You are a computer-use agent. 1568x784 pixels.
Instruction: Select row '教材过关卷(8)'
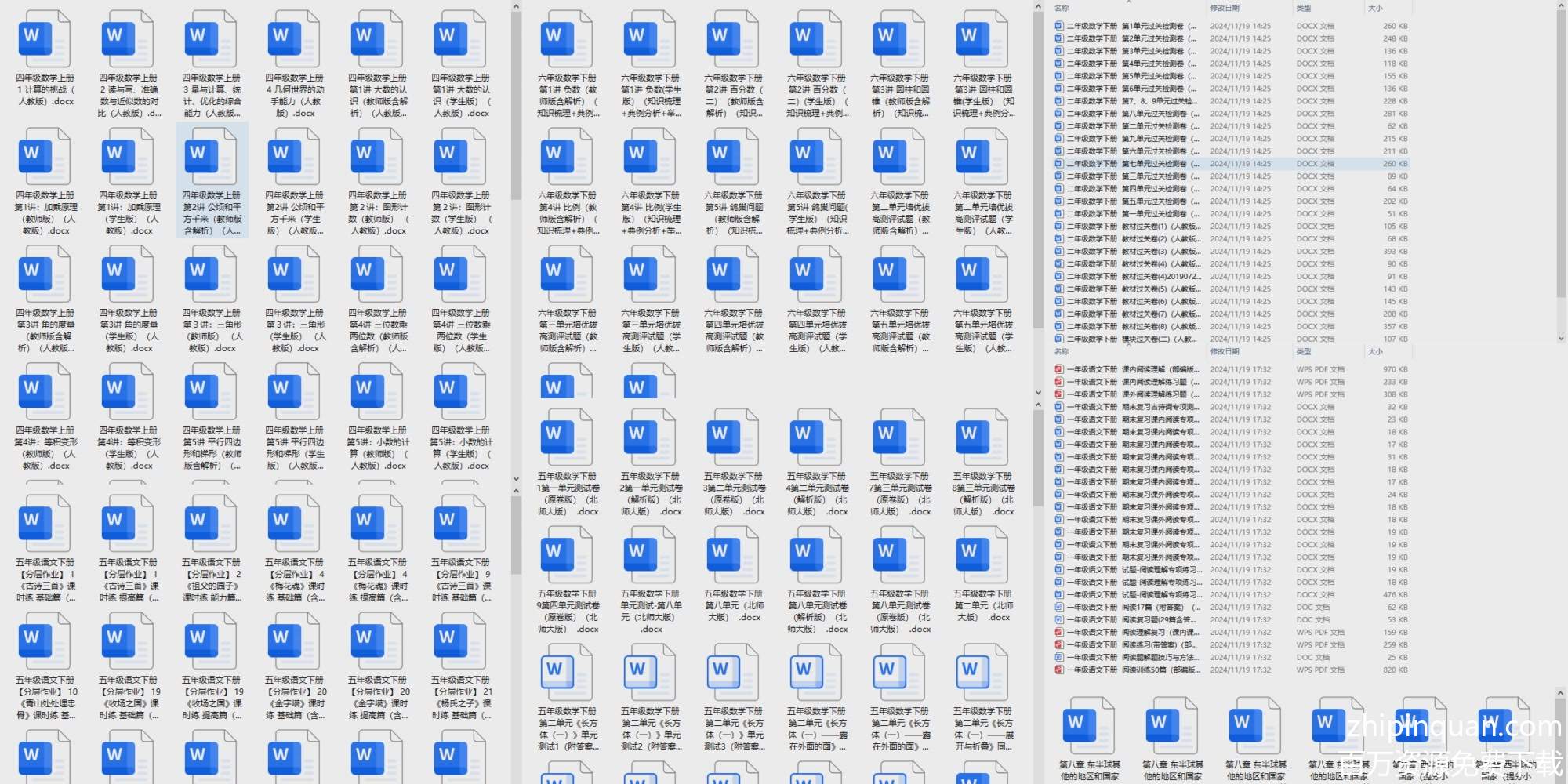pos(1231,326)
